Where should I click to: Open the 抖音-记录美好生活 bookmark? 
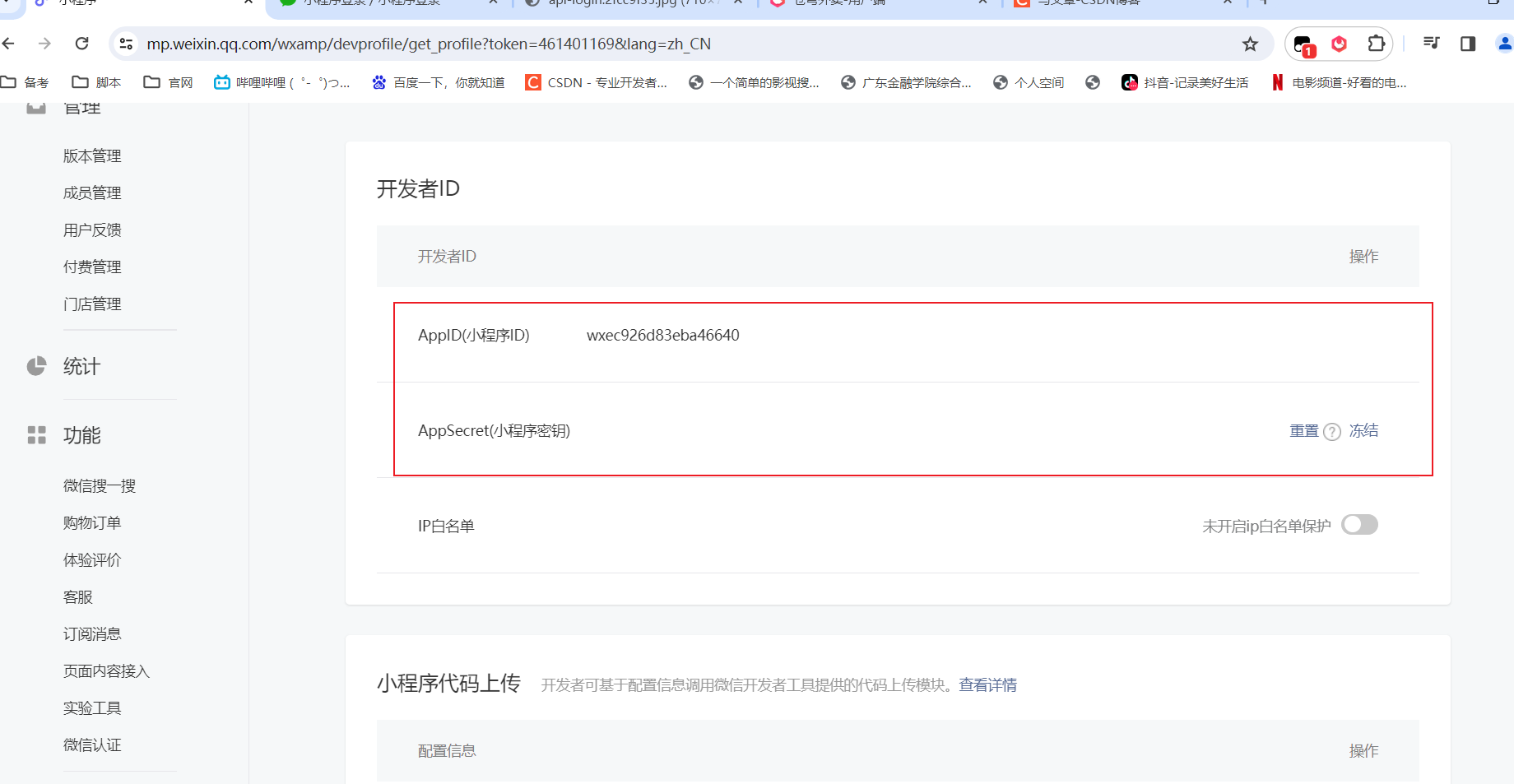point(1185,82)
